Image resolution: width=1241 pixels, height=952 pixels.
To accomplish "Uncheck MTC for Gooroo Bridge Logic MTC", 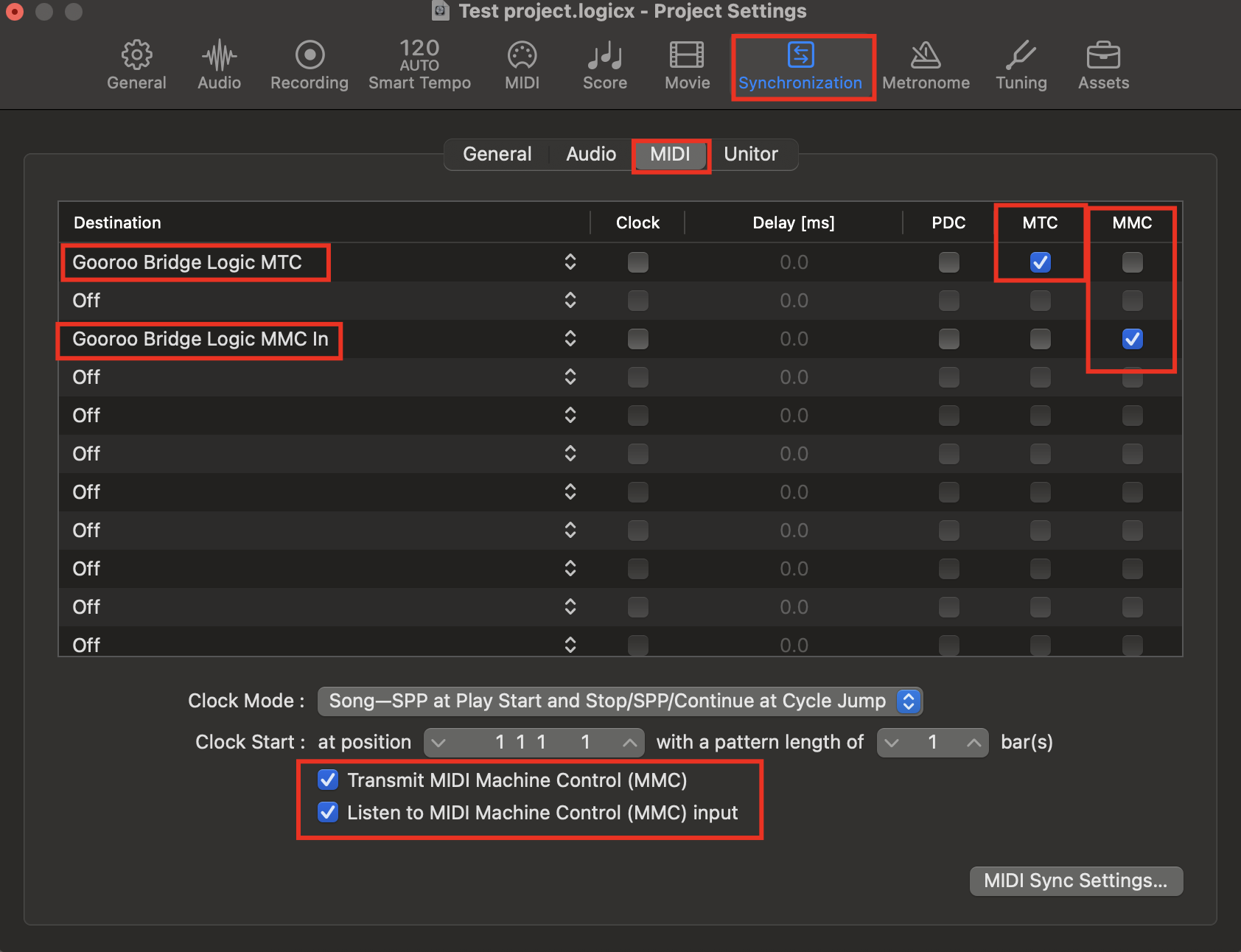I will [x=1041, y=262].
